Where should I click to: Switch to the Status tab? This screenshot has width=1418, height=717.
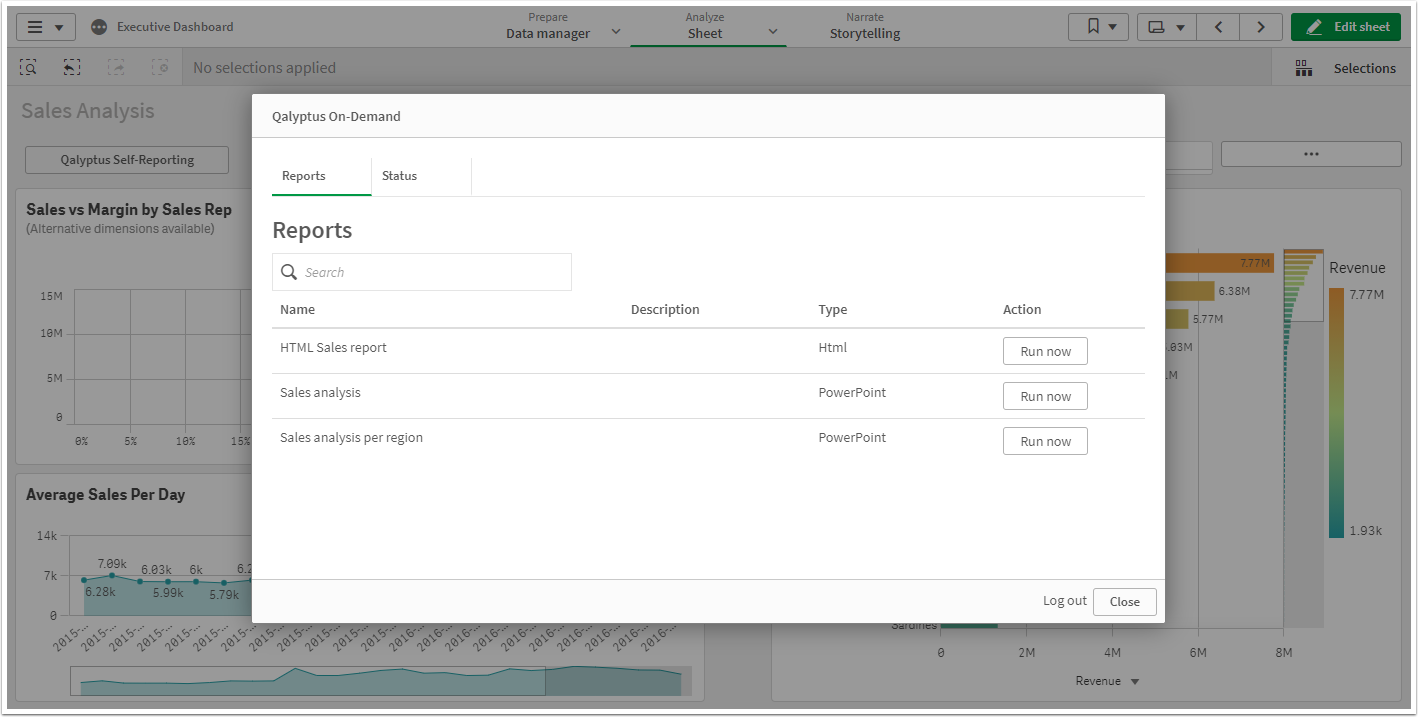(399, 176)
